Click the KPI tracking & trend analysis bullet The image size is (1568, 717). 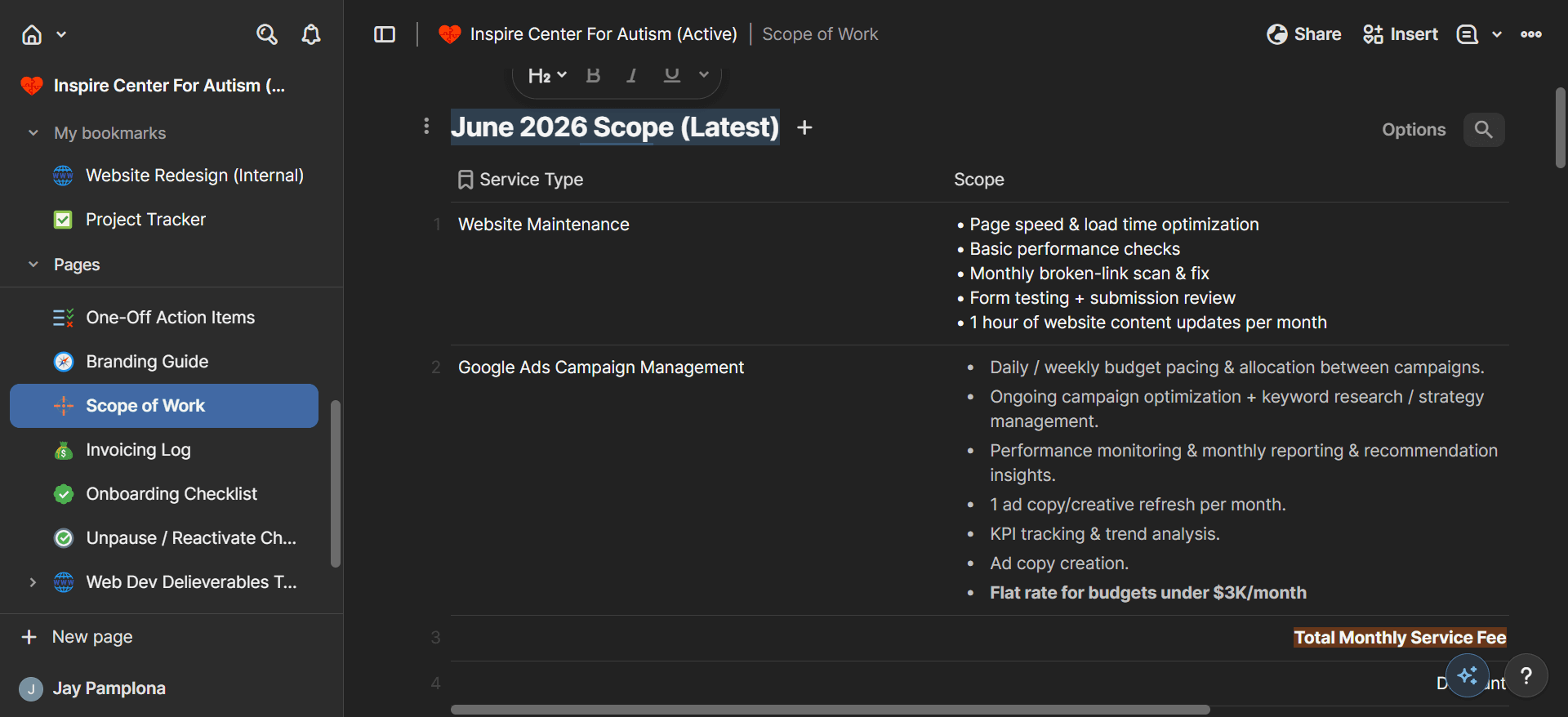1104,534
